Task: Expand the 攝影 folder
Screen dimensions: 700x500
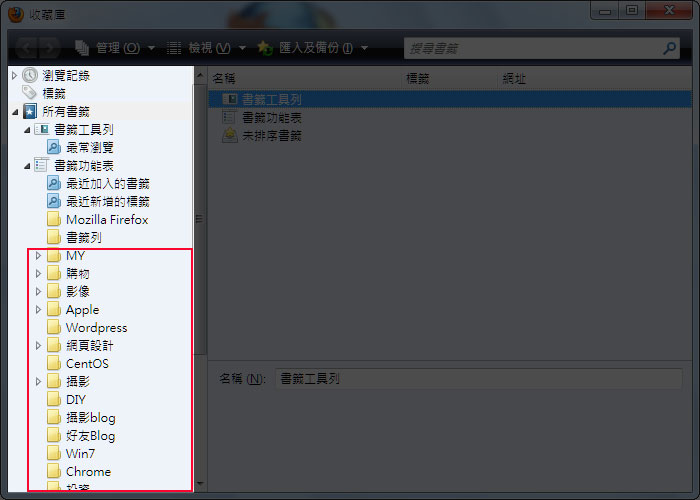Action: (x=38, y=382)
